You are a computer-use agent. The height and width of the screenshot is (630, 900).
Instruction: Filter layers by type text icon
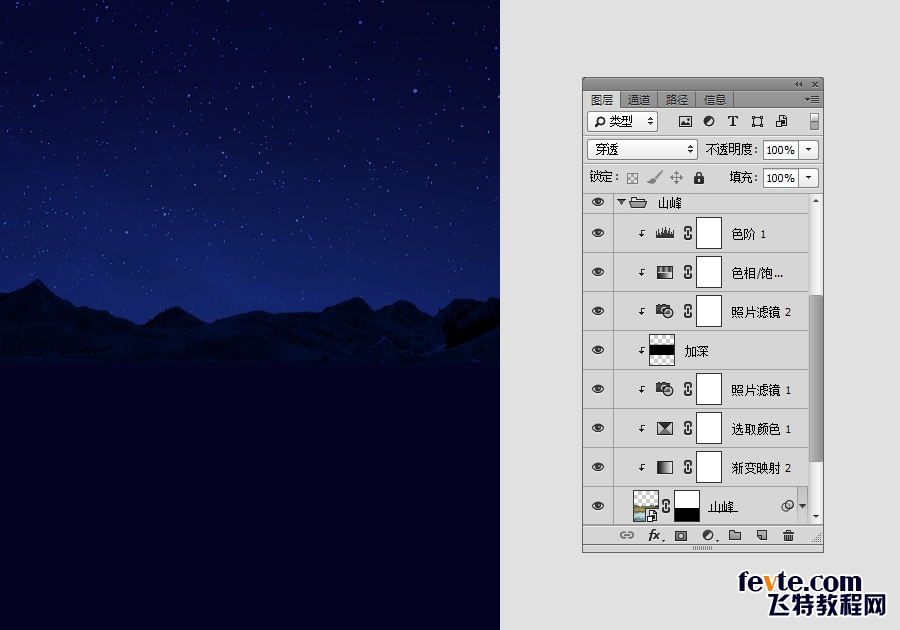[732, 121]
